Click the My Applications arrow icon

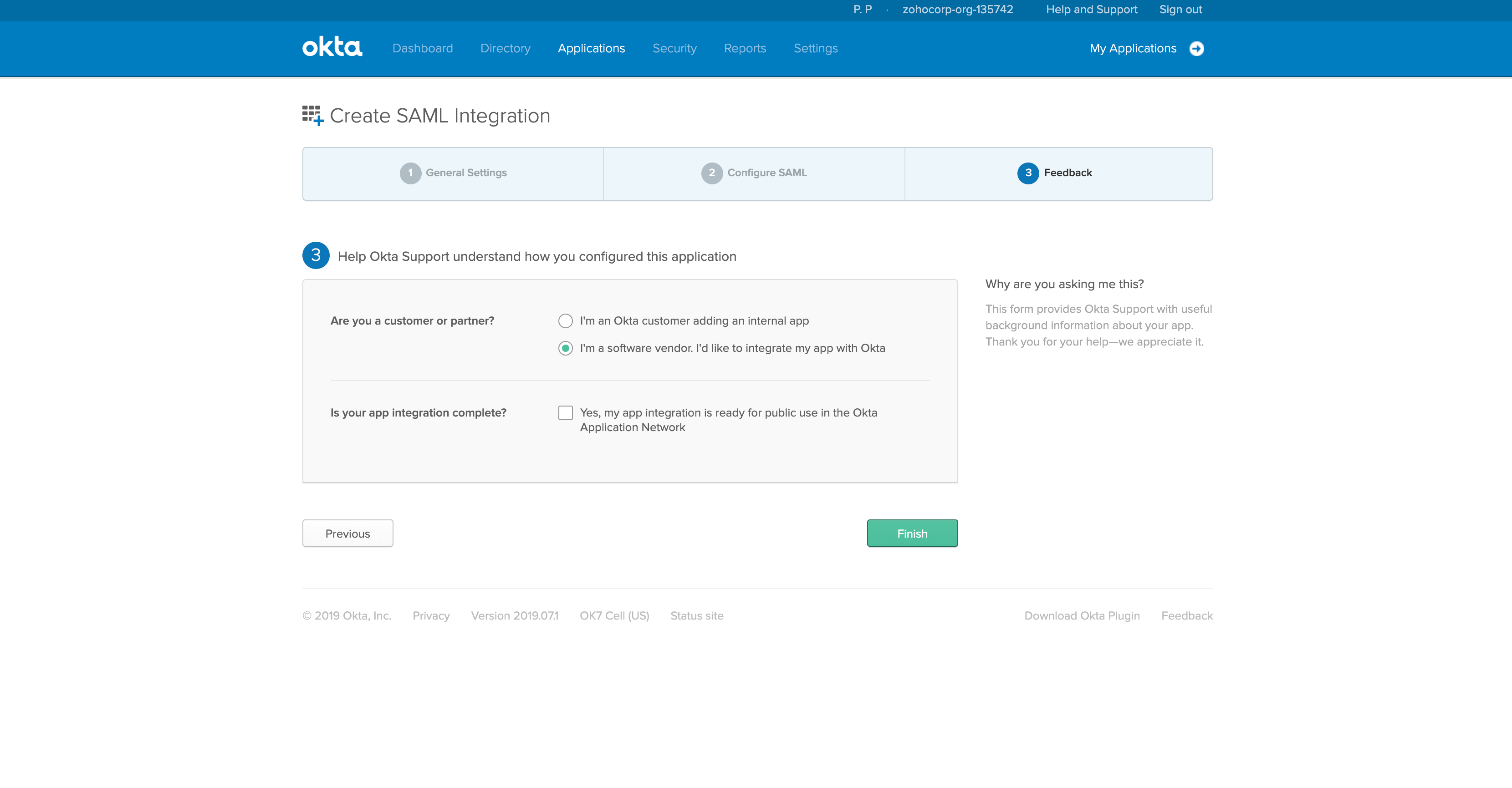[1196, 49]
